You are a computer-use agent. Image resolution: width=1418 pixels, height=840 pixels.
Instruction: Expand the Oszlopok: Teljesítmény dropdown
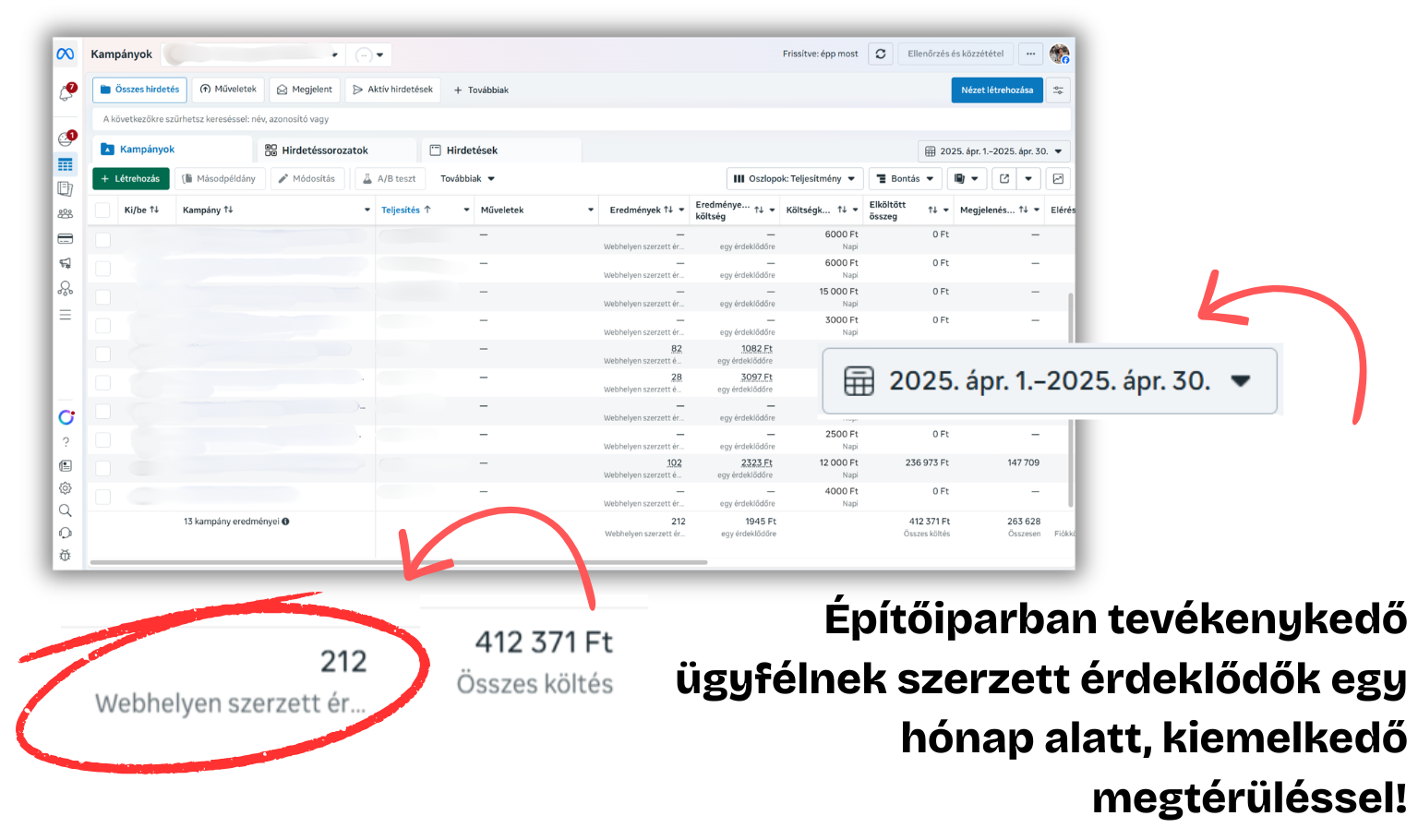pos(795,178)
